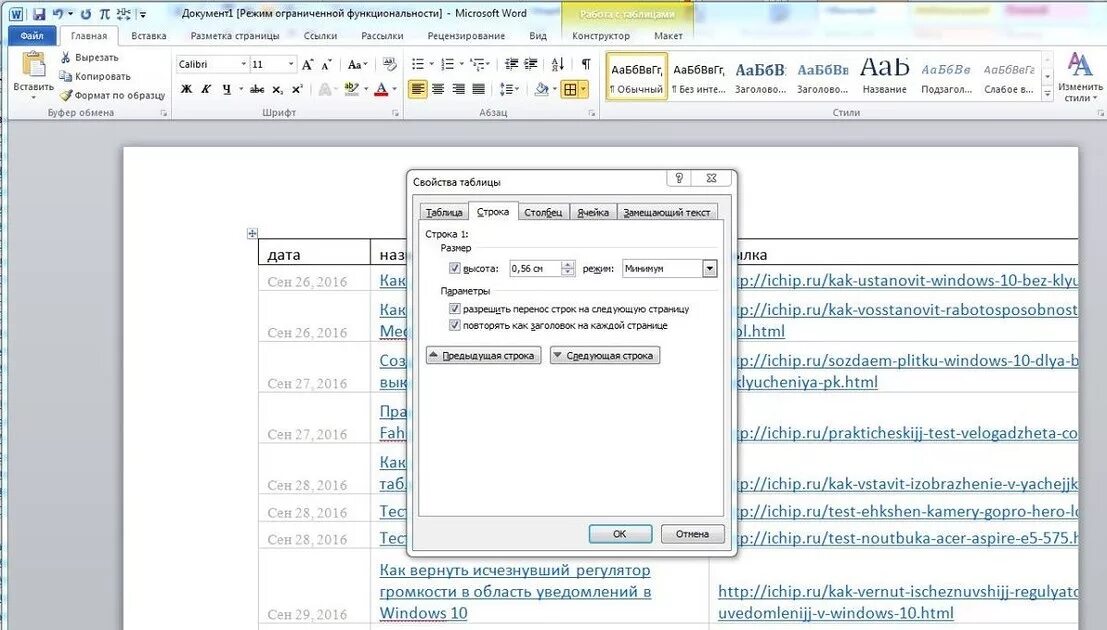Increase paragraph indent
Screen dimensions: 1107x630
[531, 64]
